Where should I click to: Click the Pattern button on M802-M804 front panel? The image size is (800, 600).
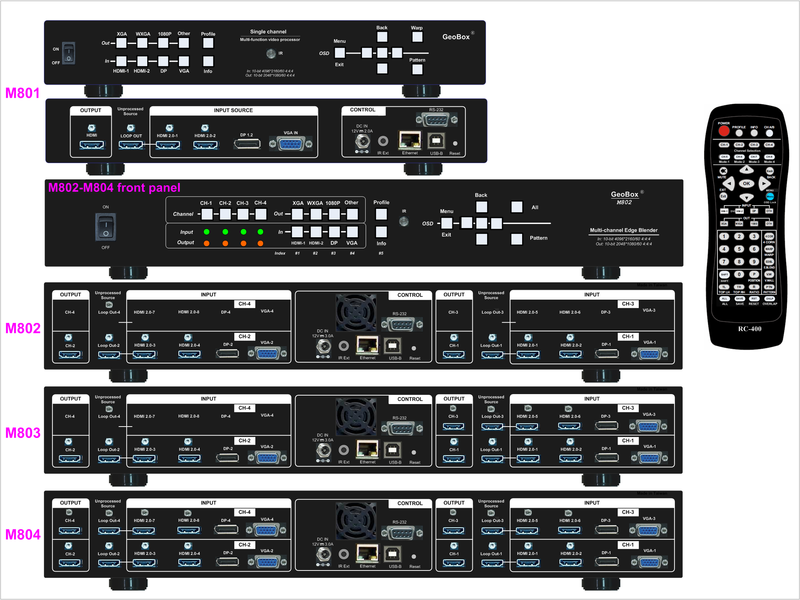(x=517, y=239)
